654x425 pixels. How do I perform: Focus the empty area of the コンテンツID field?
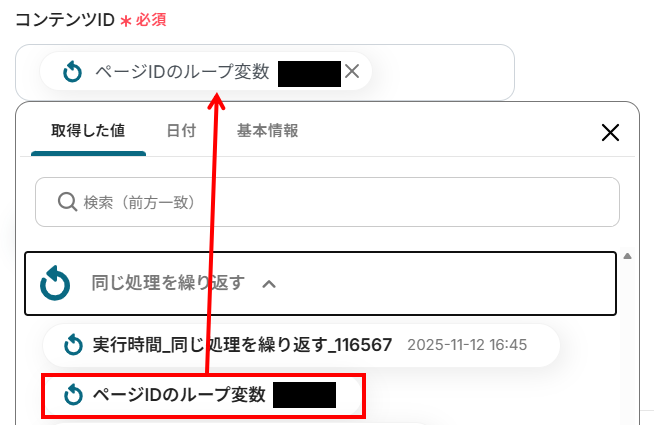(x=442, y=72)
